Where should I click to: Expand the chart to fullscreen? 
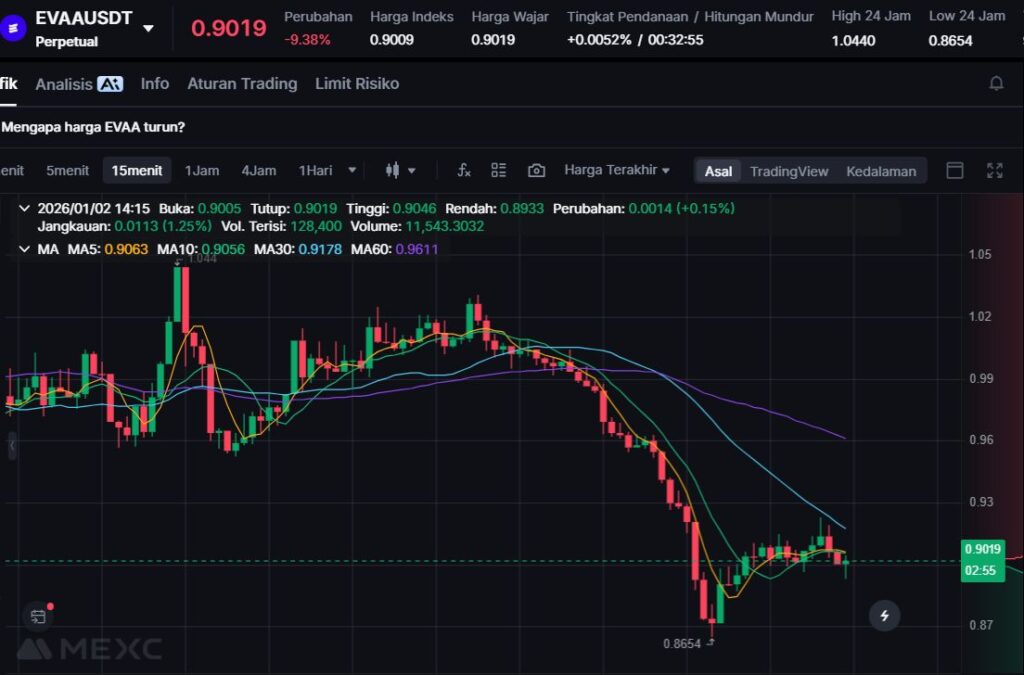994,170
